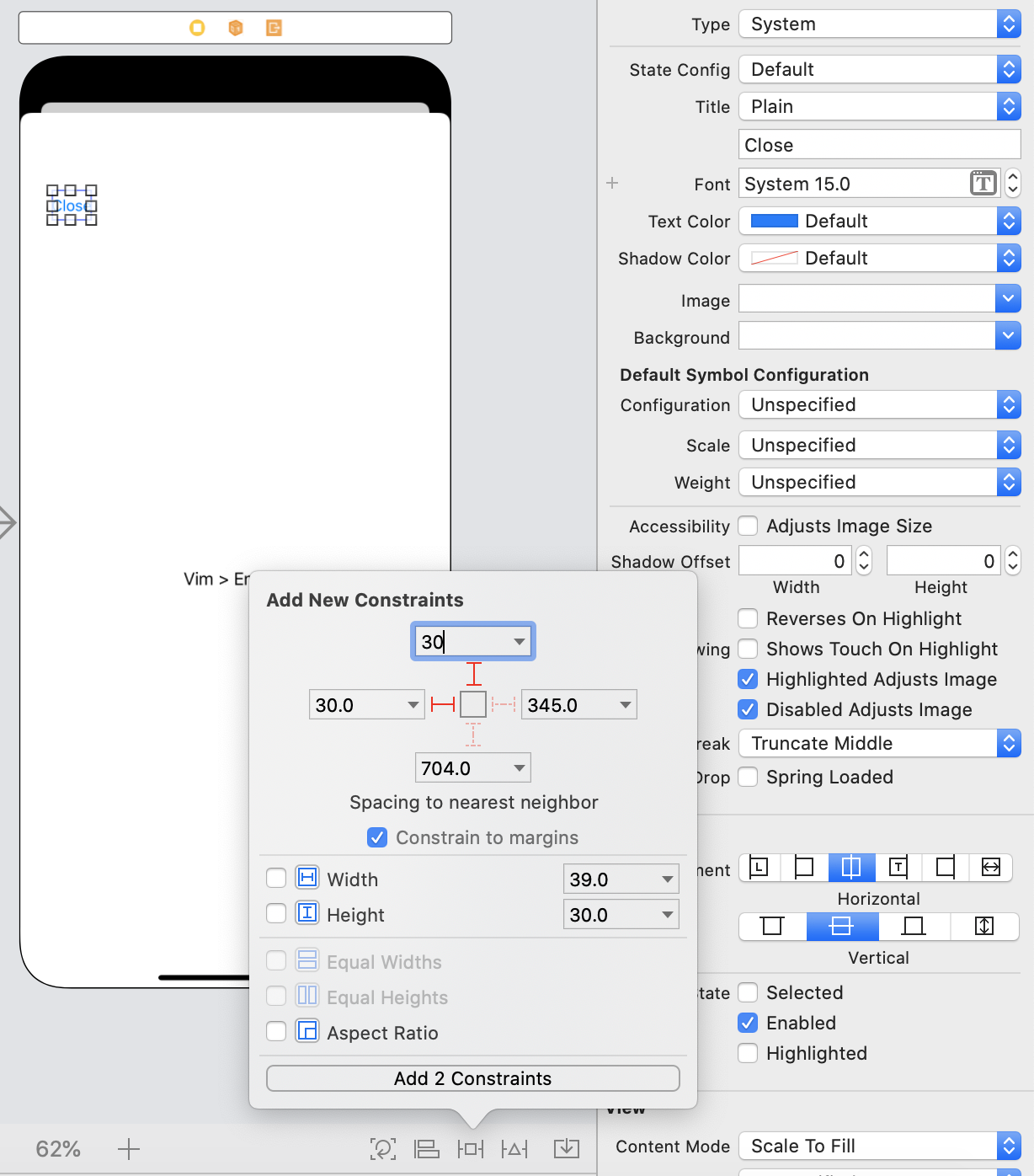
Task: Uncheck Disabled Adjusts Image
Action: click(x=748, y=709)
